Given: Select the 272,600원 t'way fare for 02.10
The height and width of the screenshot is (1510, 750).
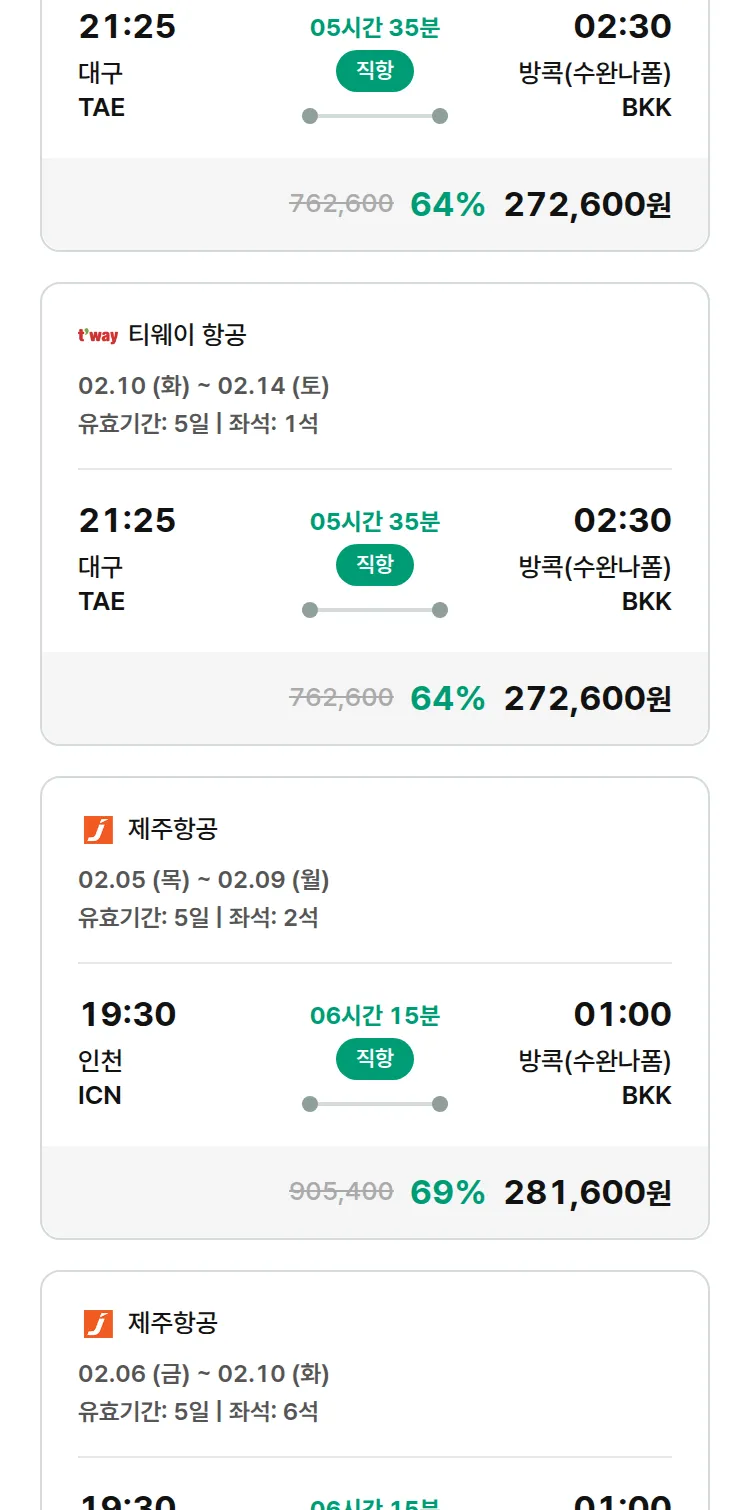Looking at the screenshot, I should (x=587, y=699).
